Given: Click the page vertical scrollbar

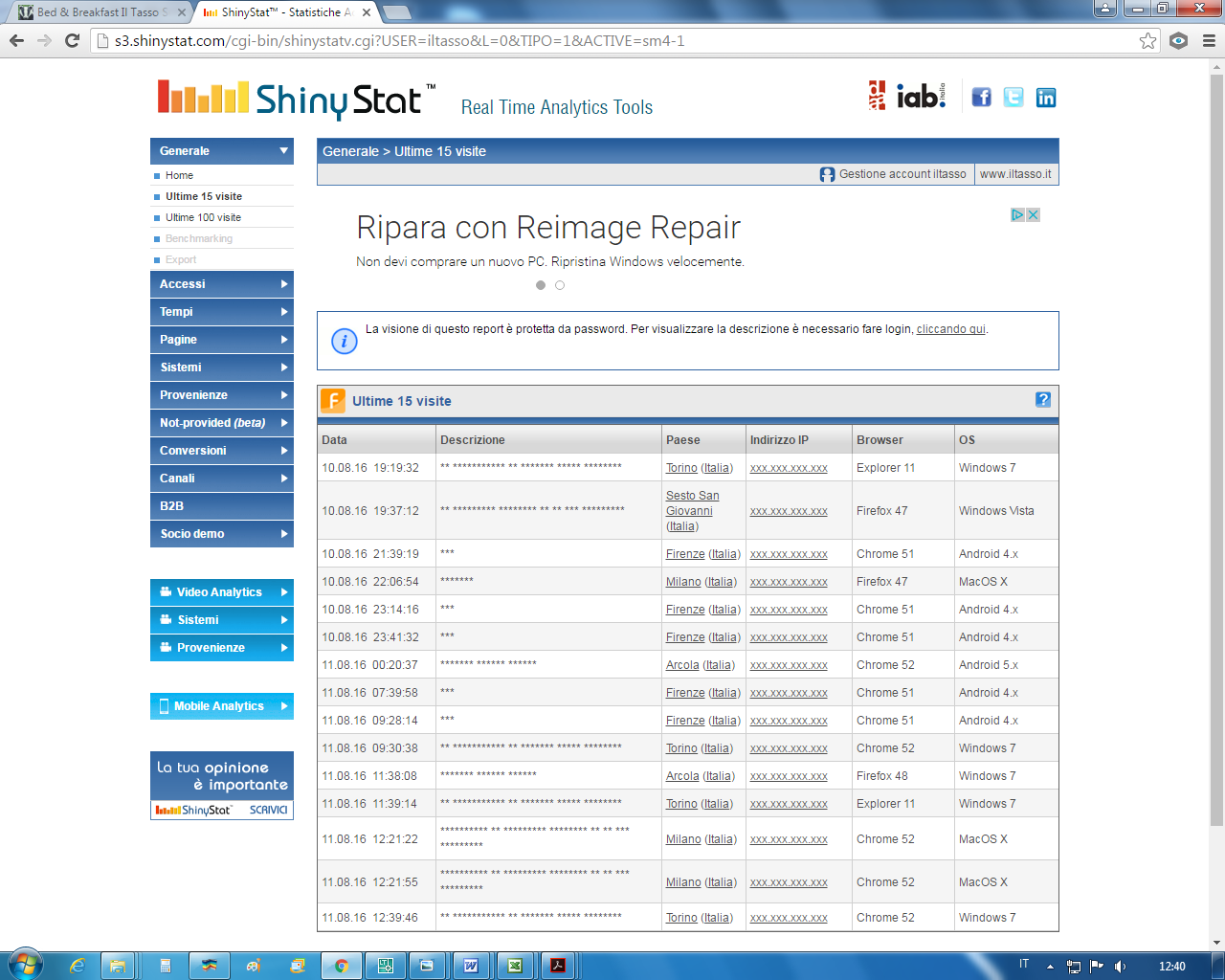Looking at the screenshot, I should 1217,450.
